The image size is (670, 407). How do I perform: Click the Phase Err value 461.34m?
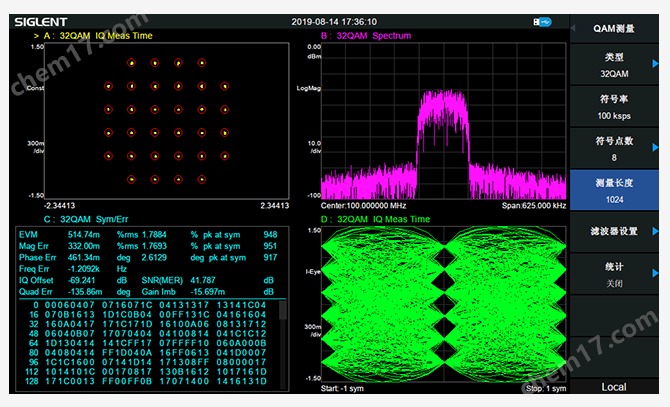(84, 258)
